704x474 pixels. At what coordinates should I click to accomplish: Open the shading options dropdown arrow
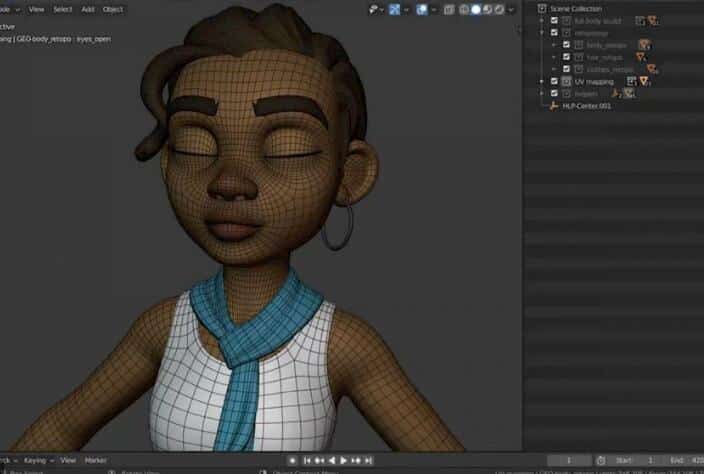(512, 9)
